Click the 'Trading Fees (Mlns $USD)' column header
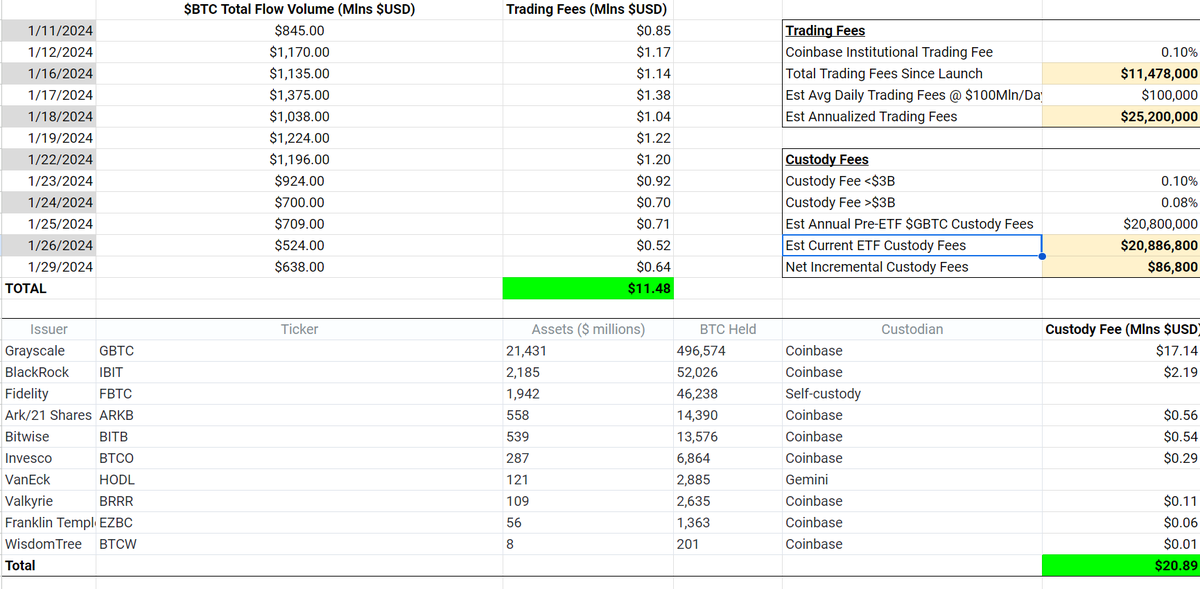Viewport: 1200px width, 589px height. click(588, 10)
